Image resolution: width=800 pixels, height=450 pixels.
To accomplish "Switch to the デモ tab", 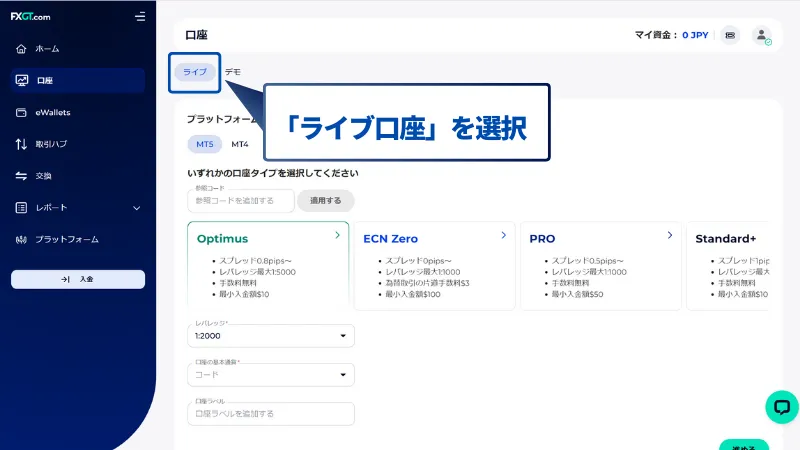I will 233,72.
